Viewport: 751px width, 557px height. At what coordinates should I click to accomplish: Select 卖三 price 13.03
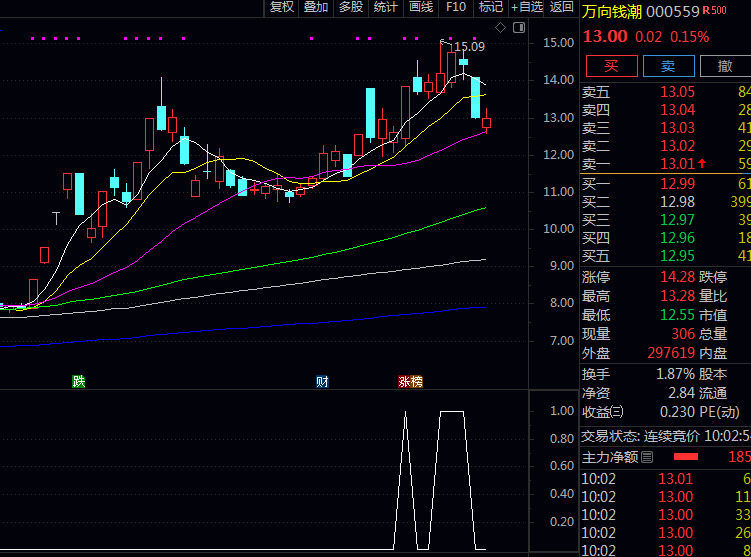[x=677, y=128]
